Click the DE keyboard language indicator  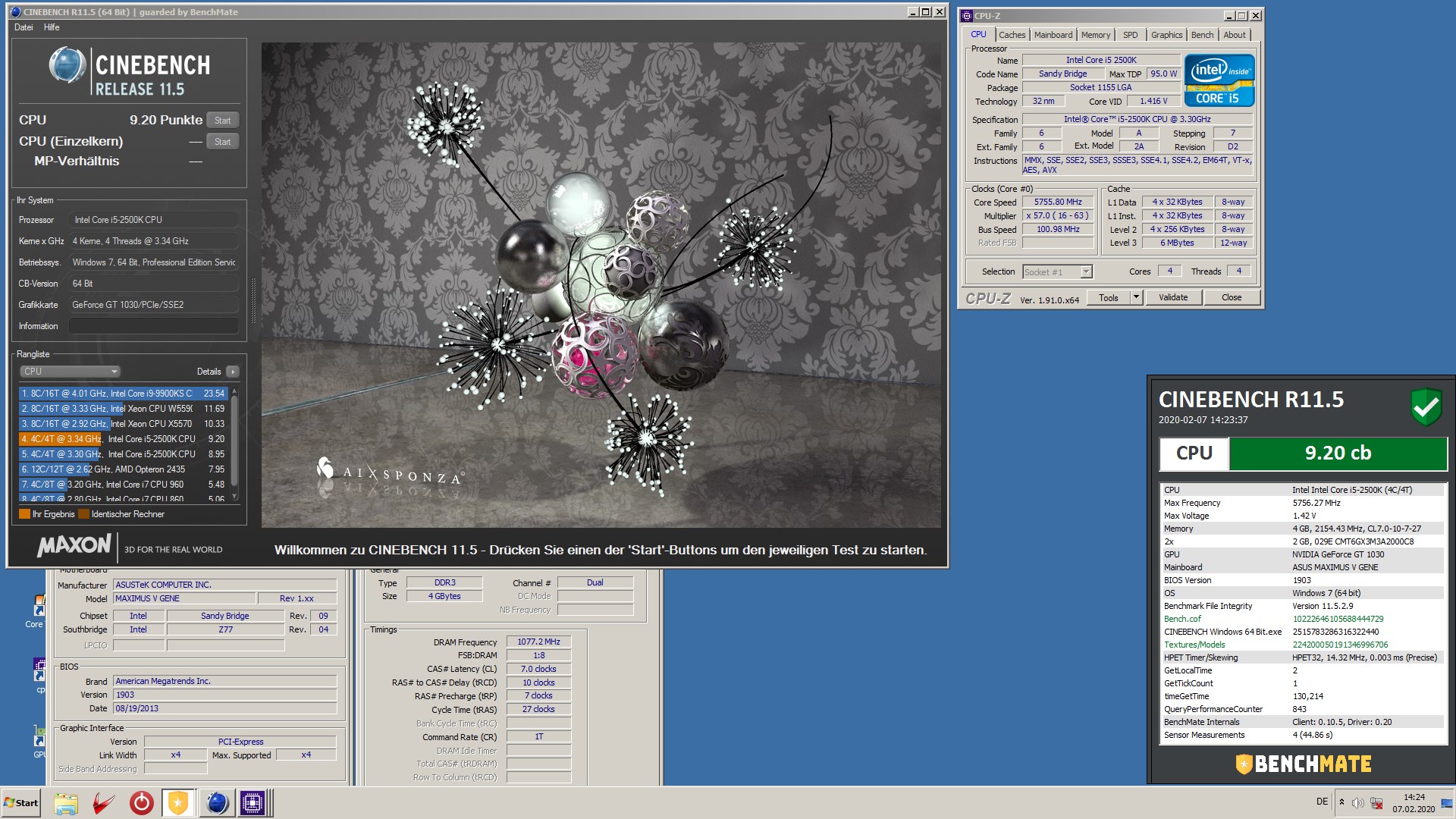pos(1322,802)
